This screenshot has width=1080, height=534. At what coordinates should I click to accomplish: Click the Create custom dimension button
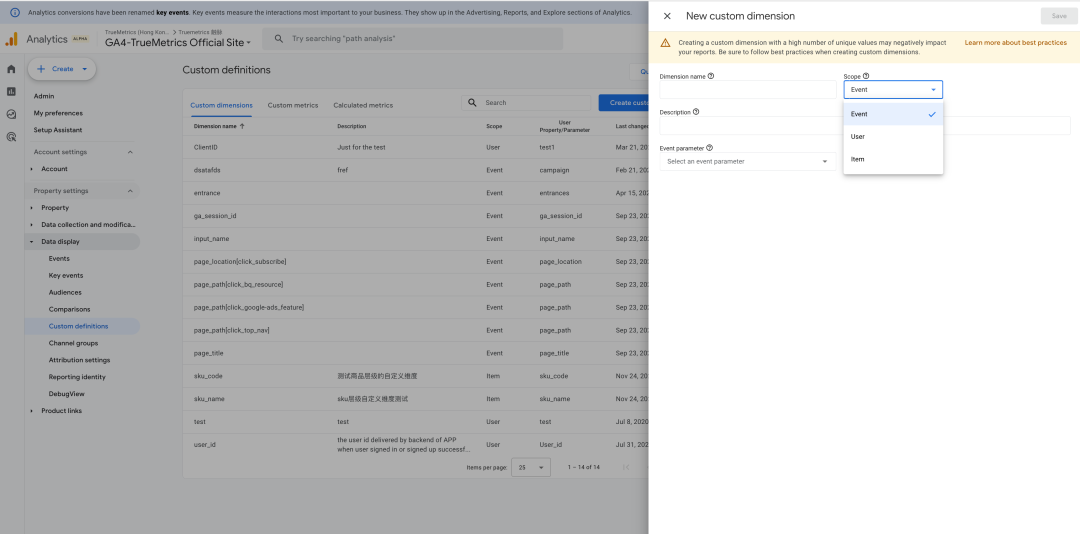(623, 103)
